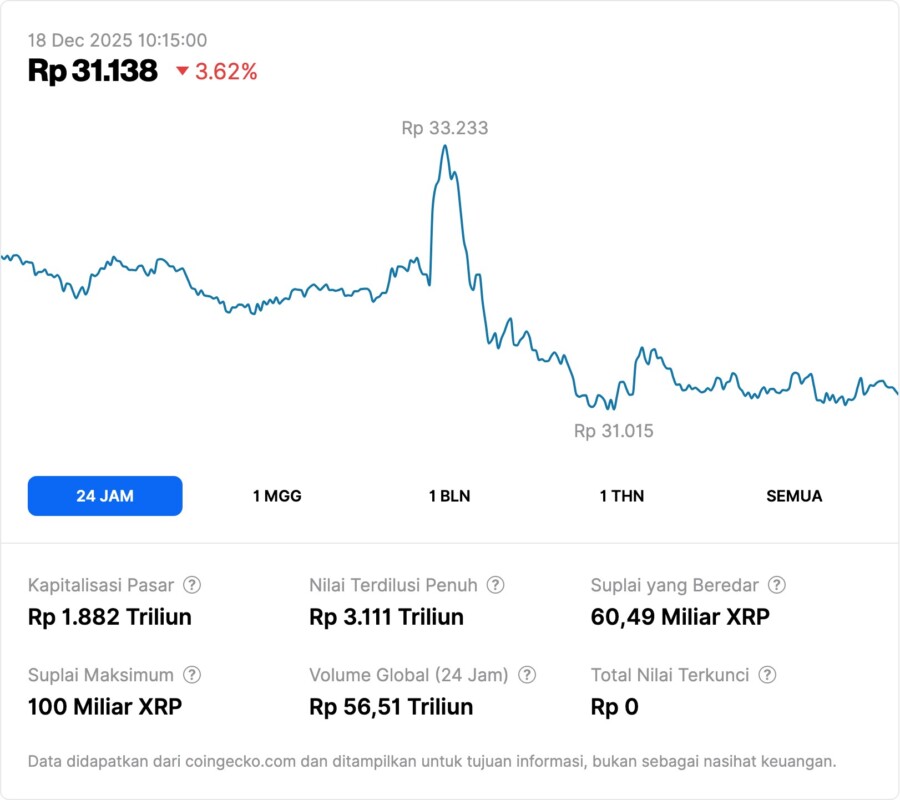This screenshot has height=800, width=900.
Task: Click the Suplai Maksimum question mark icon
Action: coord(192,675)
